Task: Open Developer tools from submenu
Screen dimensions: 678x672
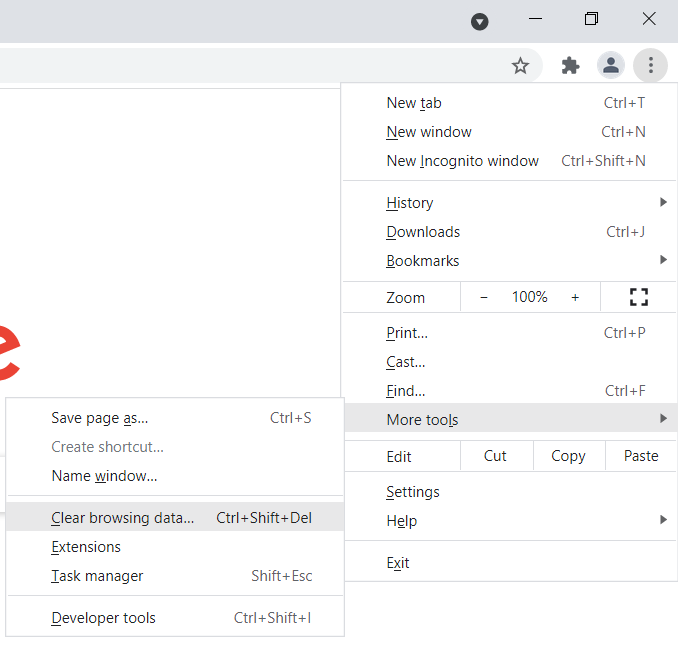Action: coord(175,618)
